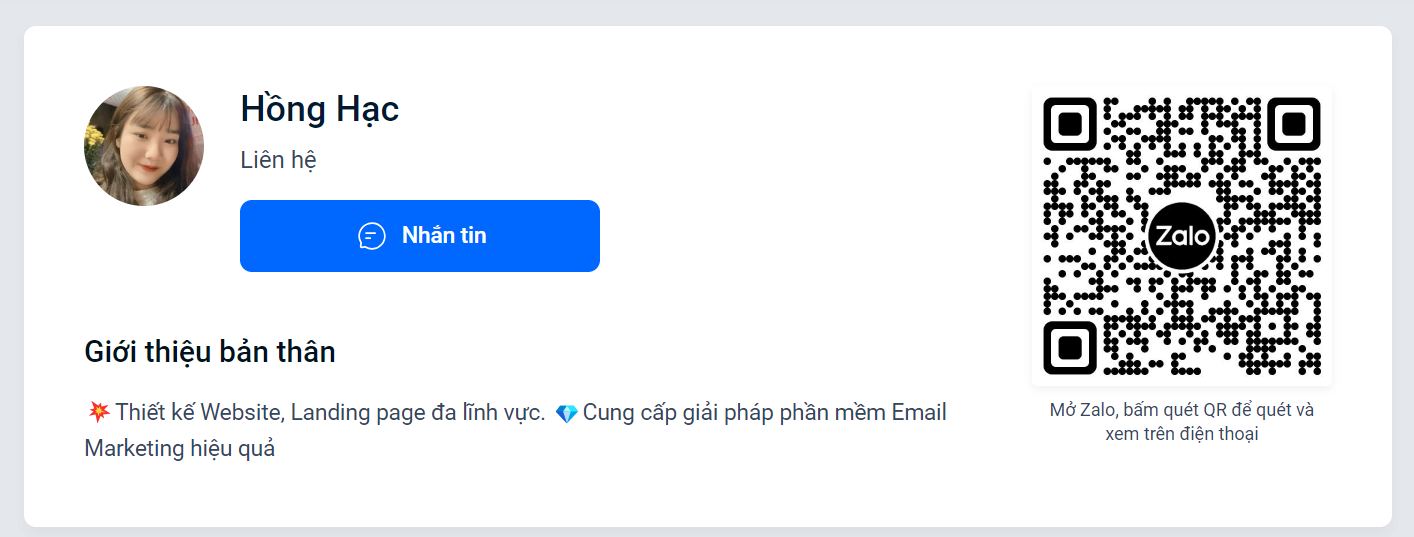Click the blue diamond emoji in the bio
1414x537 pixels.
tap(566, 413)
